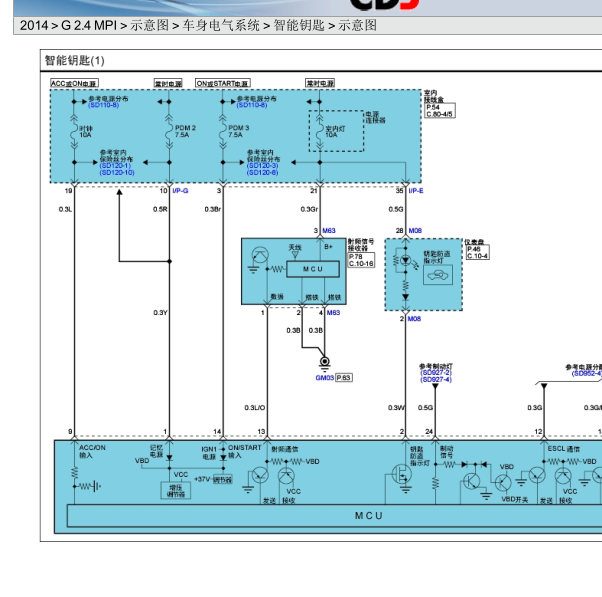Open the C.10-4 connector reference
The height and width of the screenshot is (597, 602).
(x=477, y=256)
